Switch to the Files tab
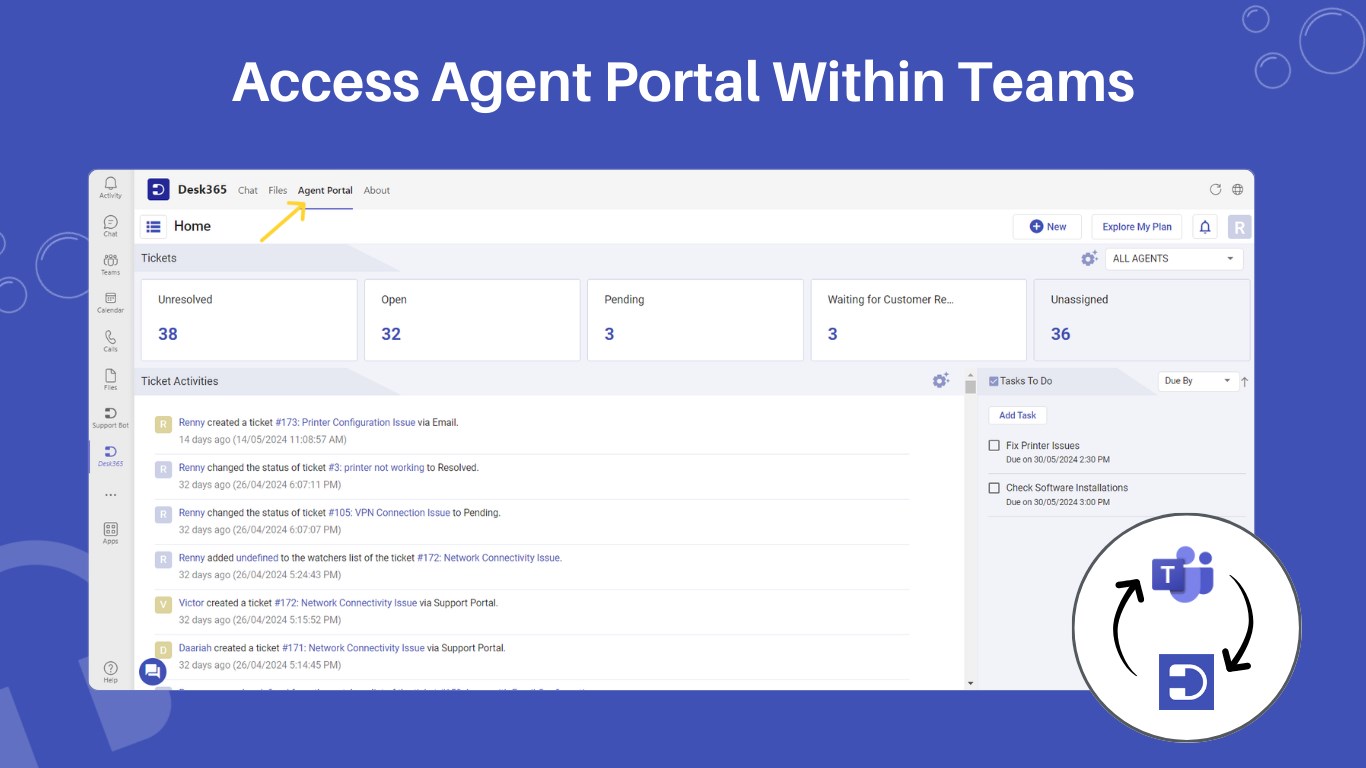Screen dimensions: 1366x768 (277, 190)
